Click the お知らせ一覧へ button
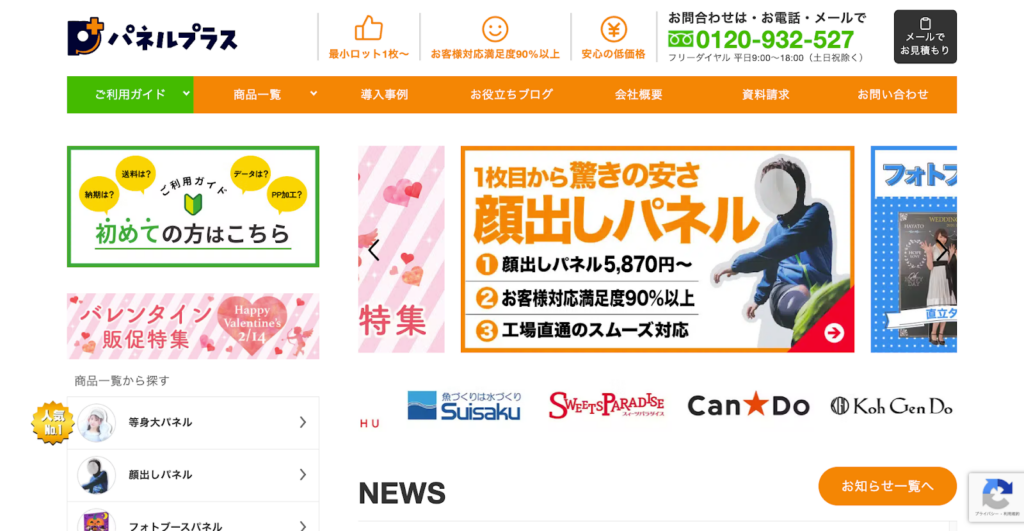The height and width of the screenshot is (531, 1024). [x=888, y=486]
